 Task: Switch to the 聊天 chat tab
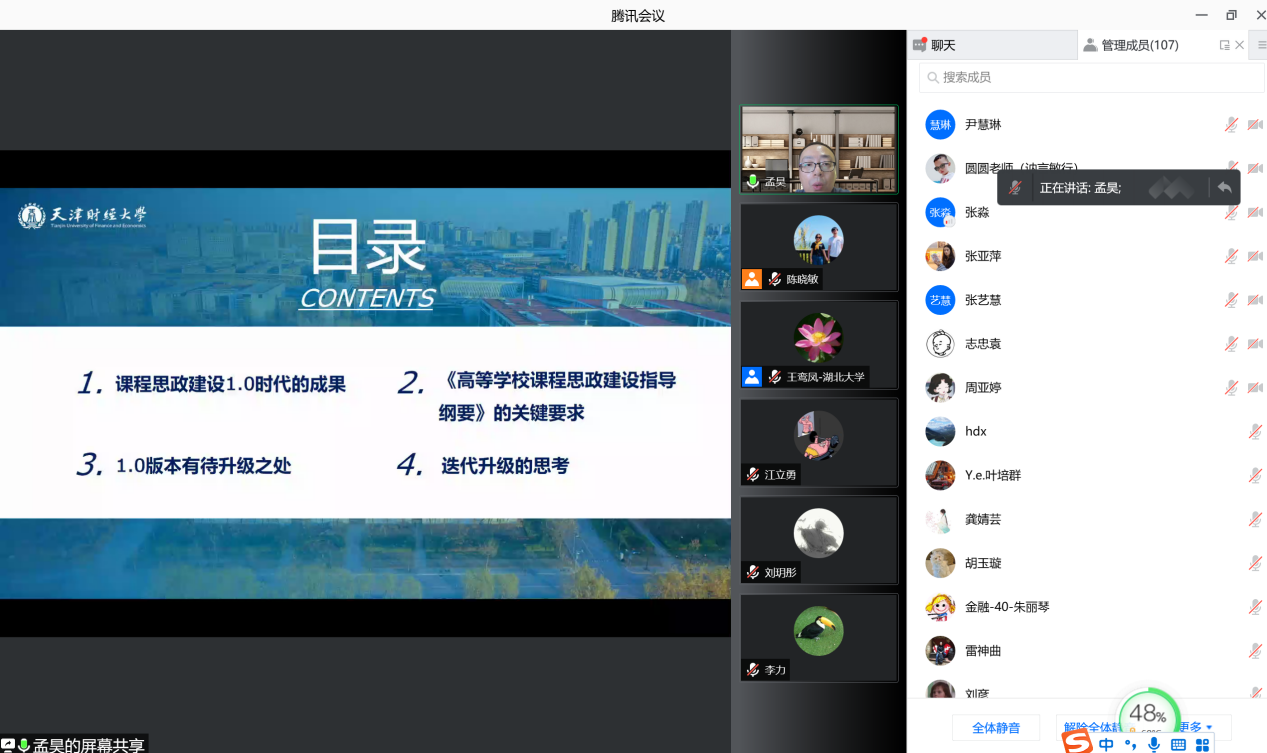click(942, 45)
